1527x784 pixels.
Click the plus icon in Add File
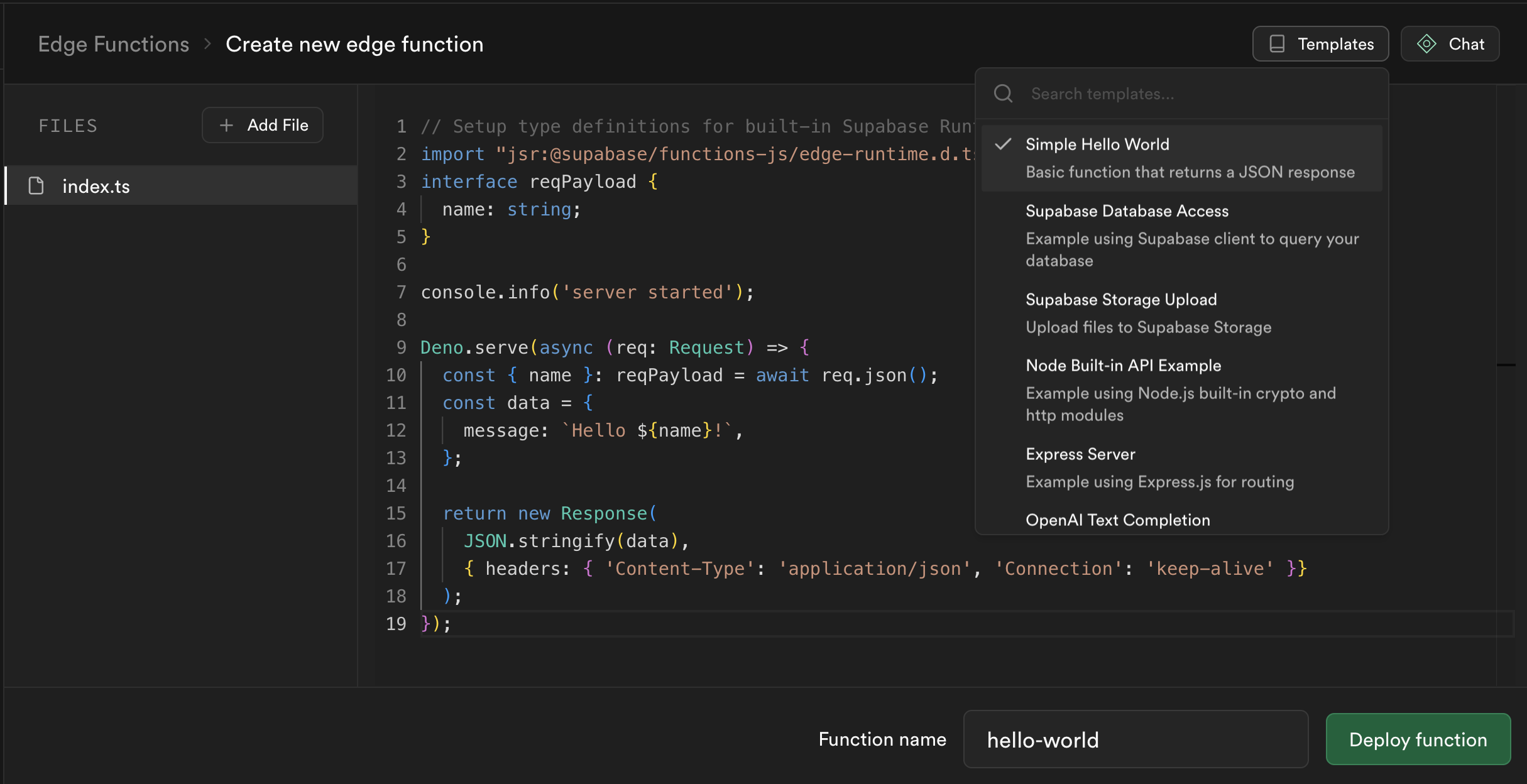click(226, 125)
